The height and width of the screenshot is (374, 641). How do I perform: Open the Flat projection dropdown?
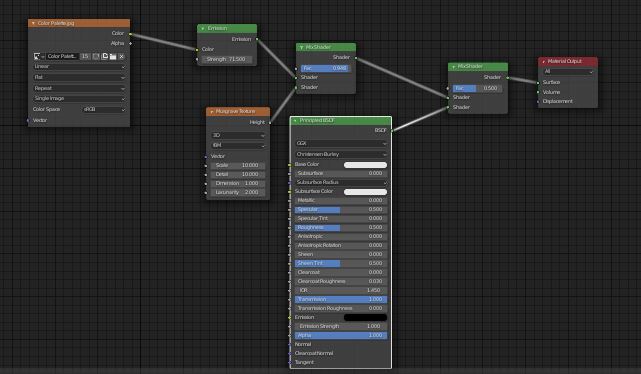79,77
